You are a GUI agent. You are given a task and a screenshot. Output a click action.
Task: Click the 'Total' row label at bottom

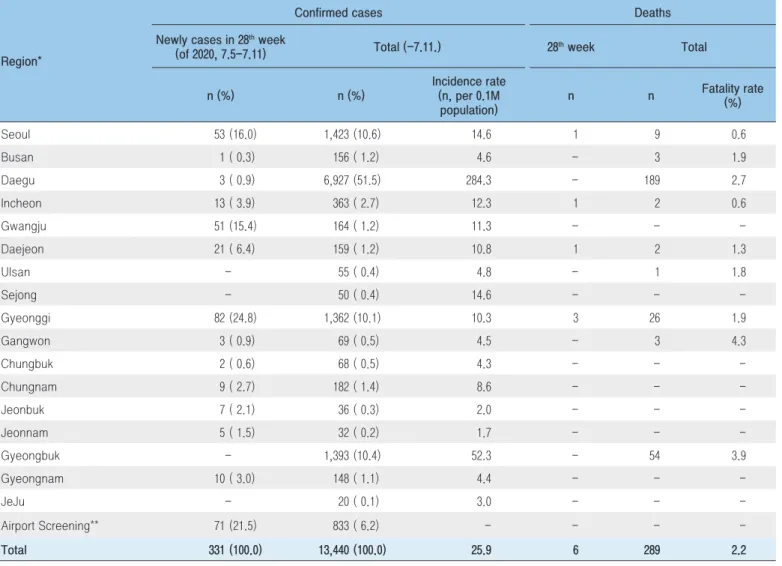[13, 550]
